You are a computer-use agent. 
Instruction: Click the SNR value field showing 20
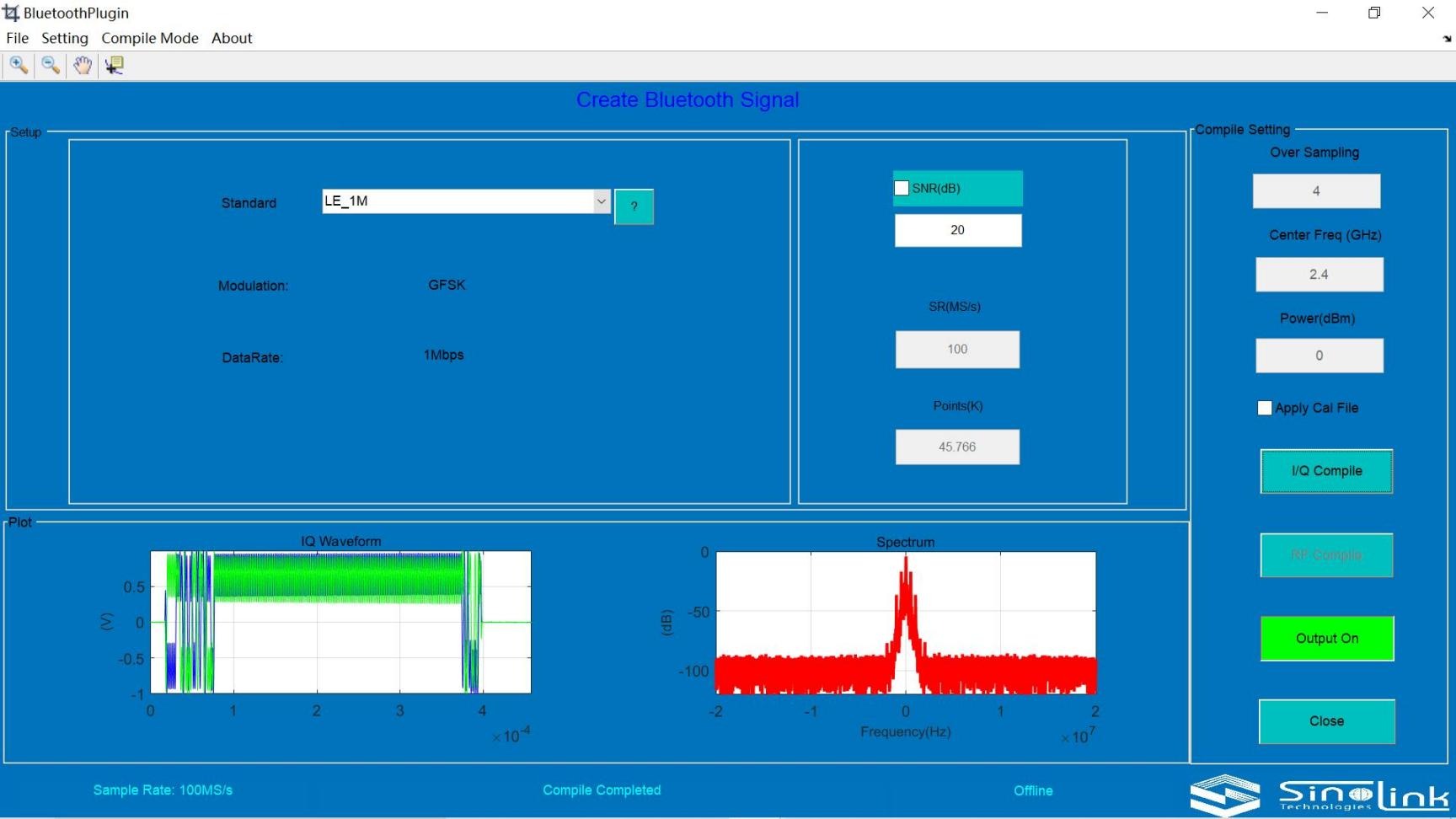pos(958,230)
